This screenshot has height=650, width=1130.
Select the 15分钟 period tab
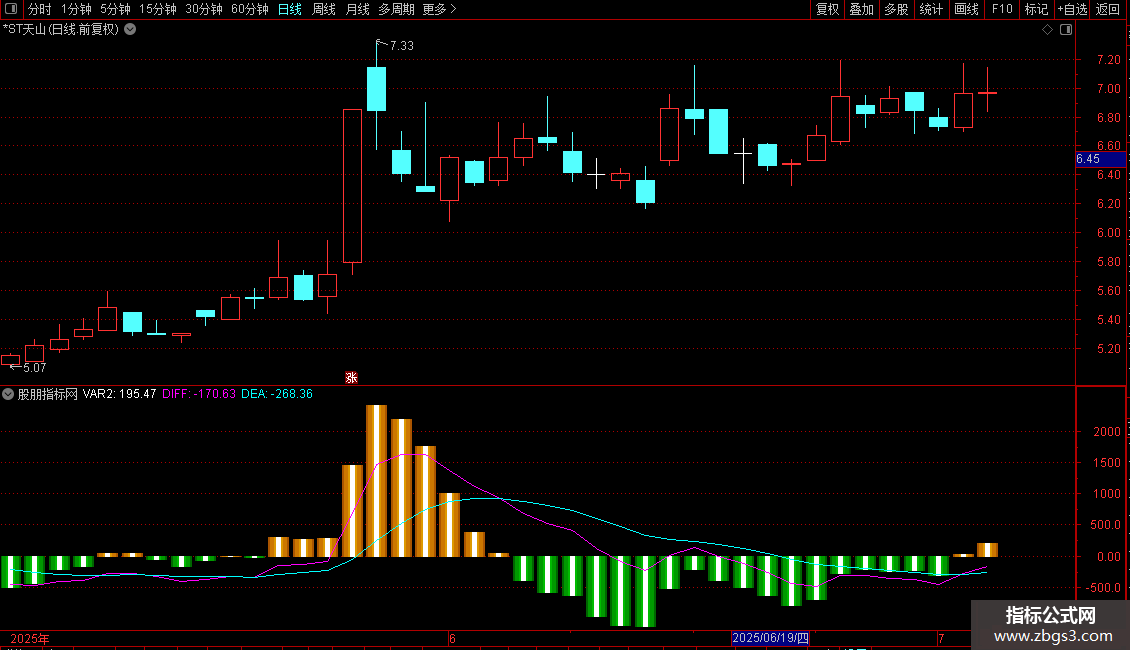pos(158,9)
